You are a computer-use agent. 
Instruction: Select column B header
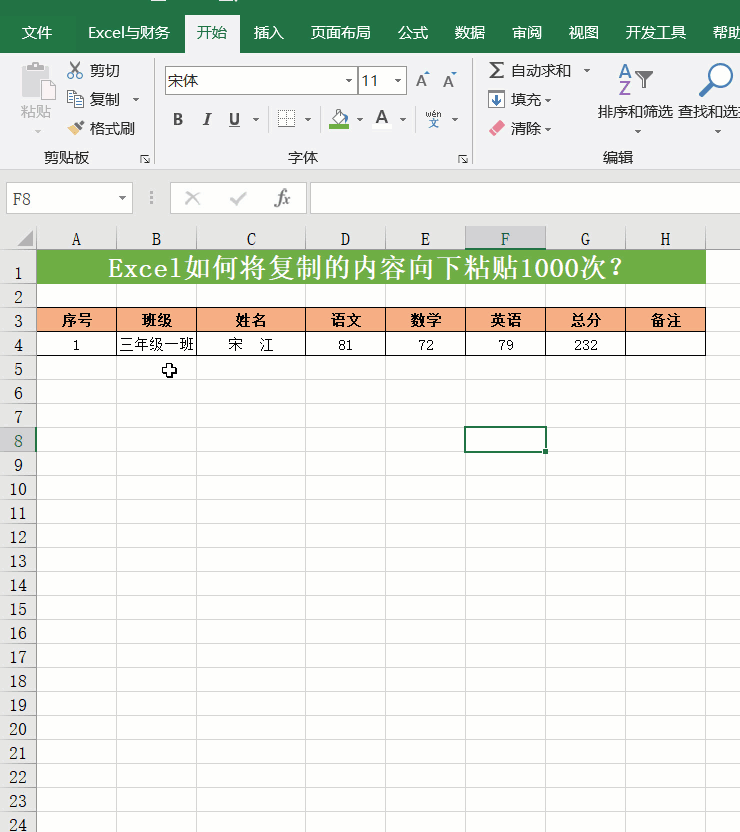156,239
